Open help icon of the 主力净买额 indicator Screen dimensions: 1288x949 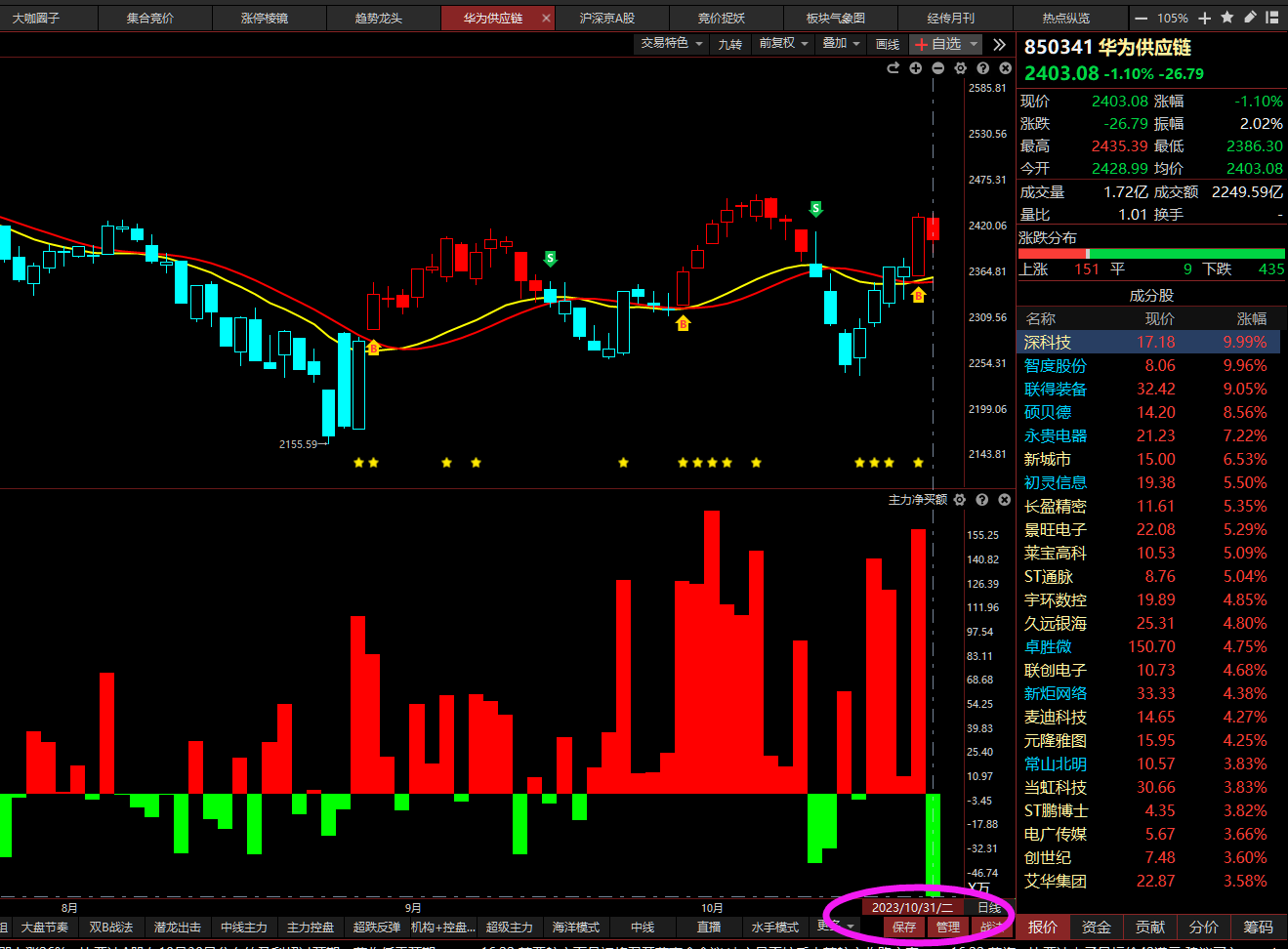[981, 500]
